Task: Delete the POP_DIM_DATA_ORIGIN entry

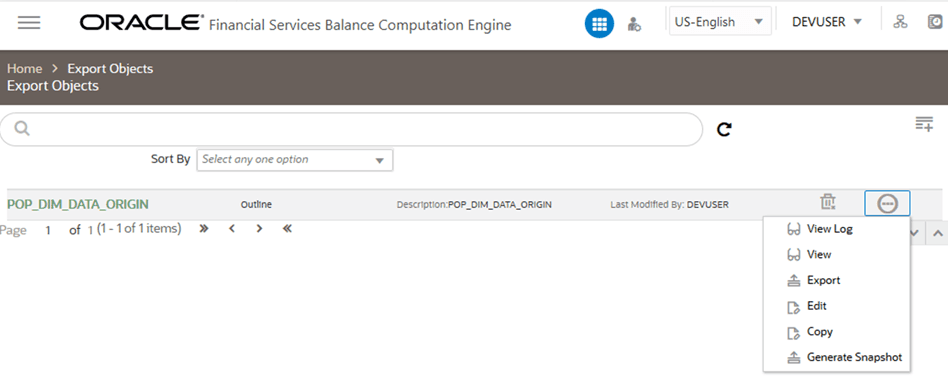Action: 828,202
